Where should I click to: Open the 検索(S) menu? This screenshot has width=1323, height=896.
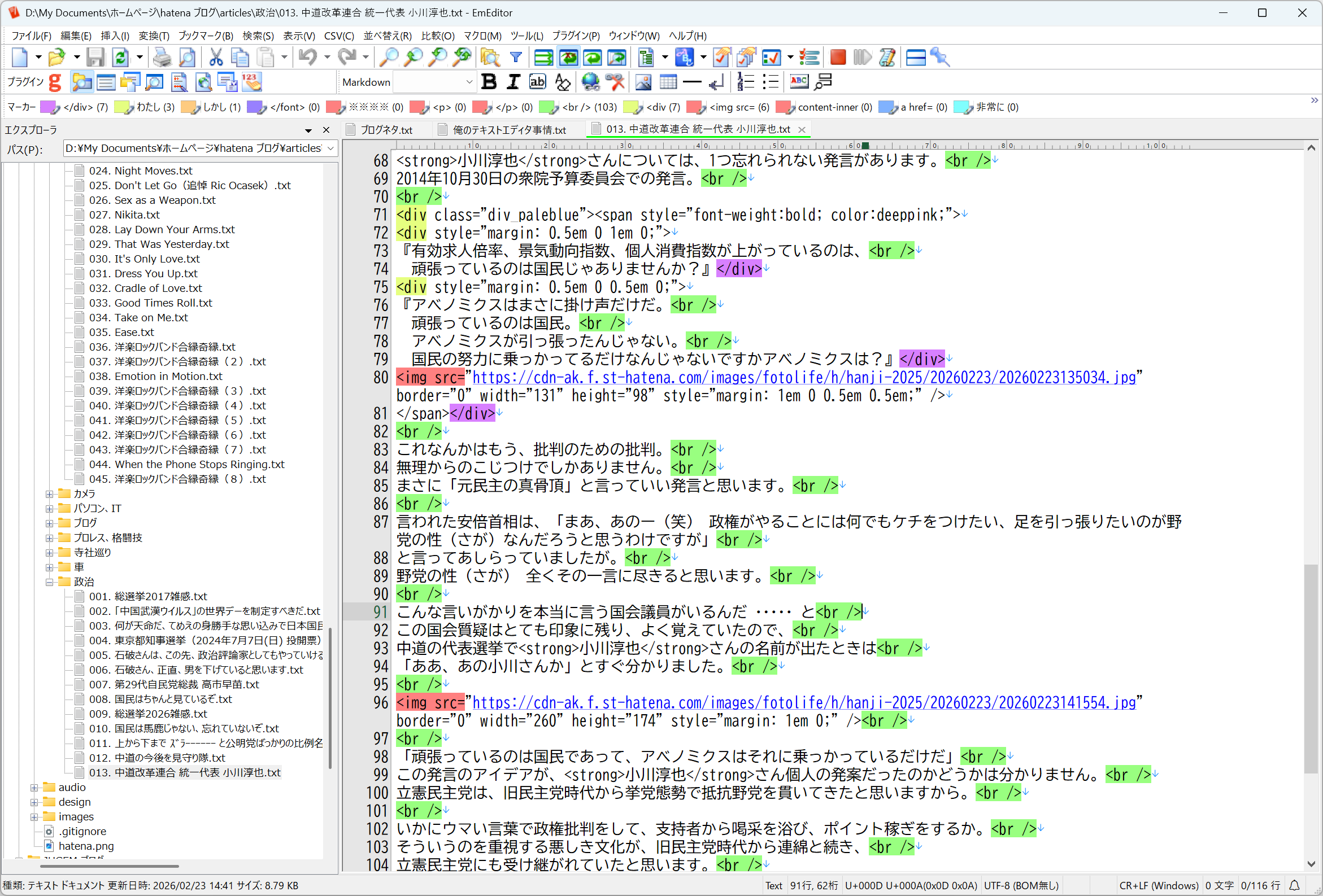tap(258, 36)
